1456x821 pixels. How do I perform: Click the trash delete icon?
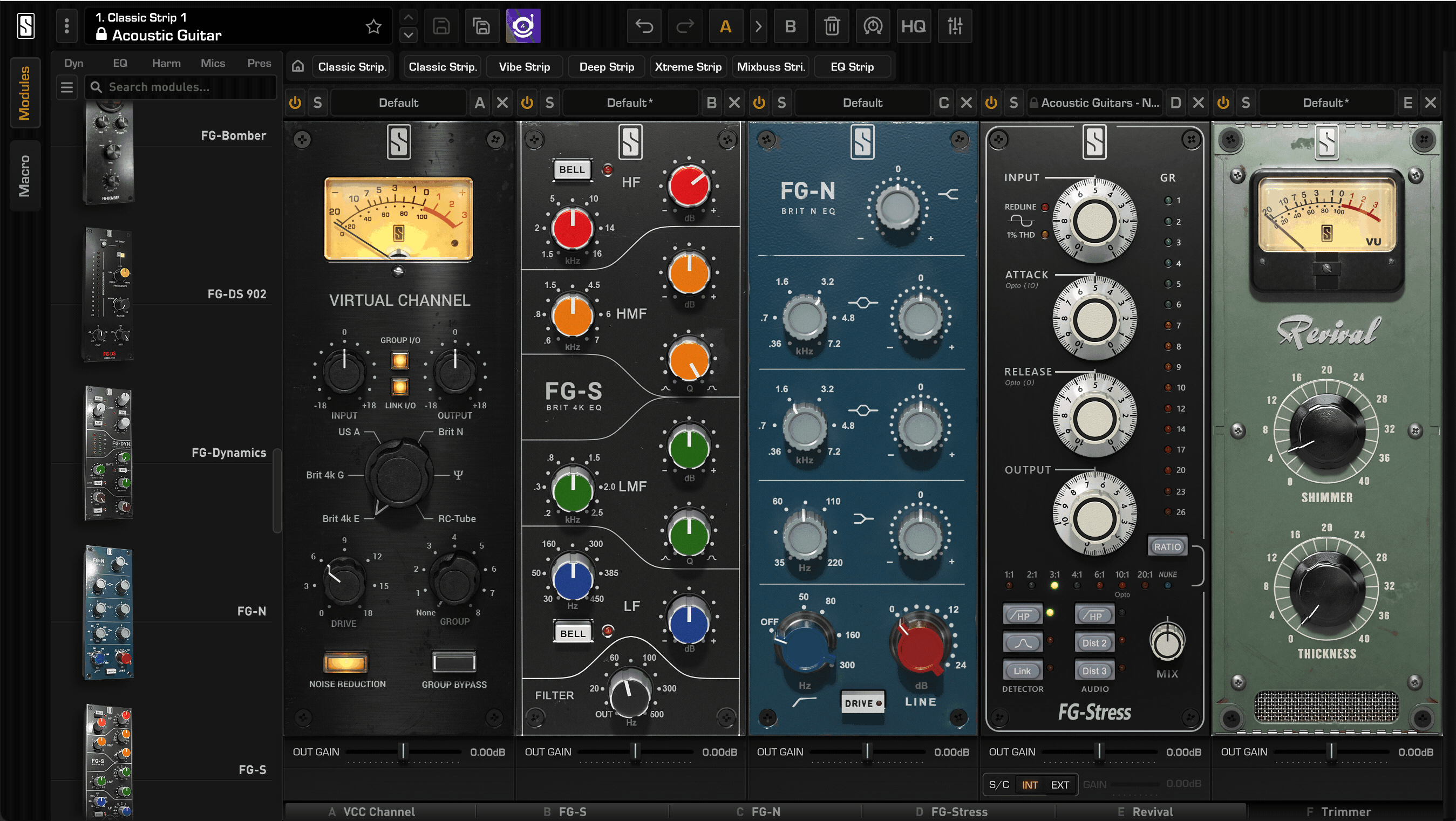click(832, 26)
